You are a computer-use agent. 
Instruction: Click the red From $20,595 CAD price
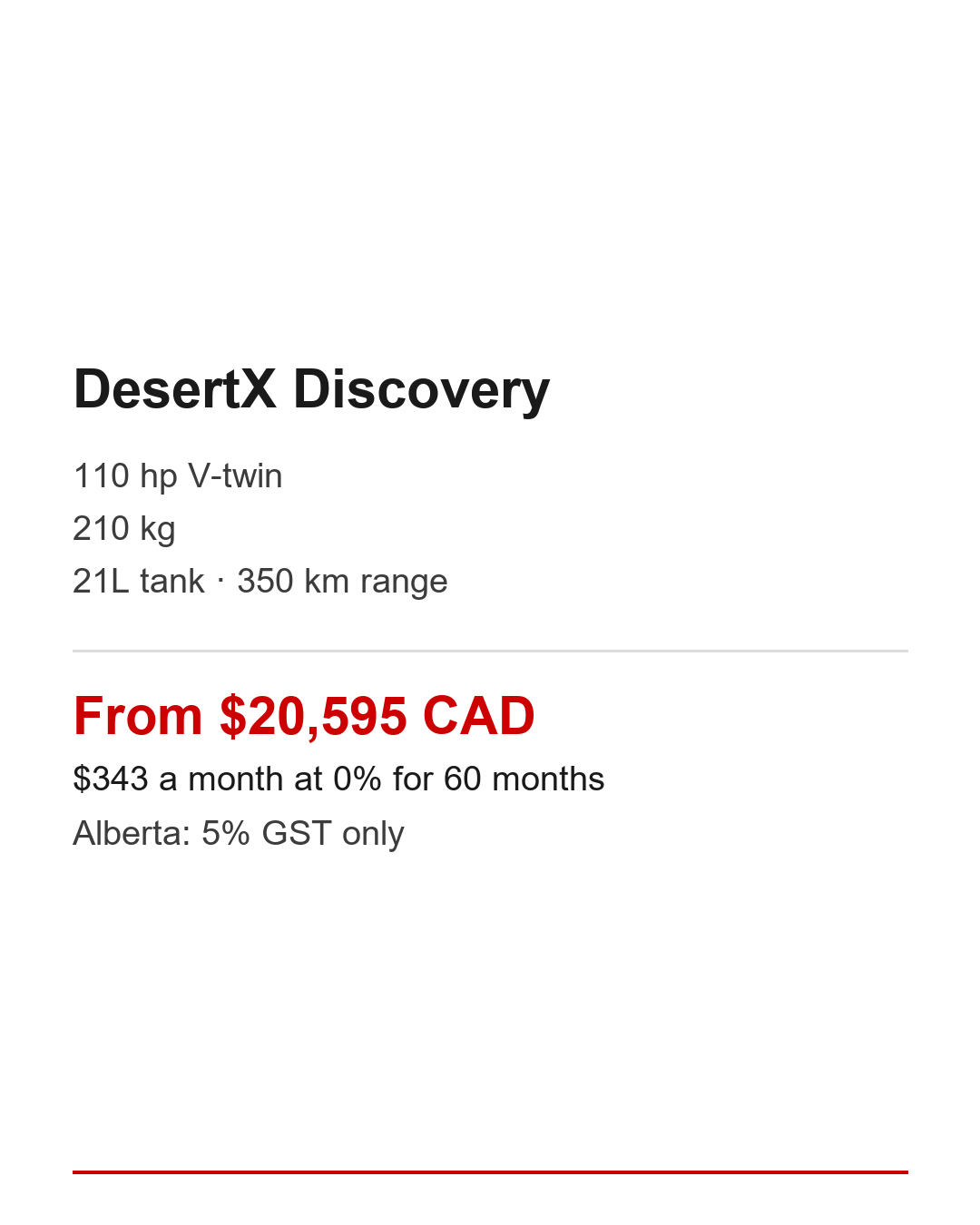coord(304,716)
